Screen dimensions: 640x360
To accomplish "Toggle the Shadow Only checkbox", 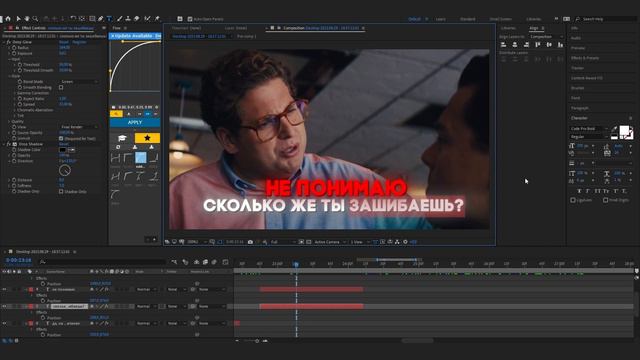I will tap(61, 191).
